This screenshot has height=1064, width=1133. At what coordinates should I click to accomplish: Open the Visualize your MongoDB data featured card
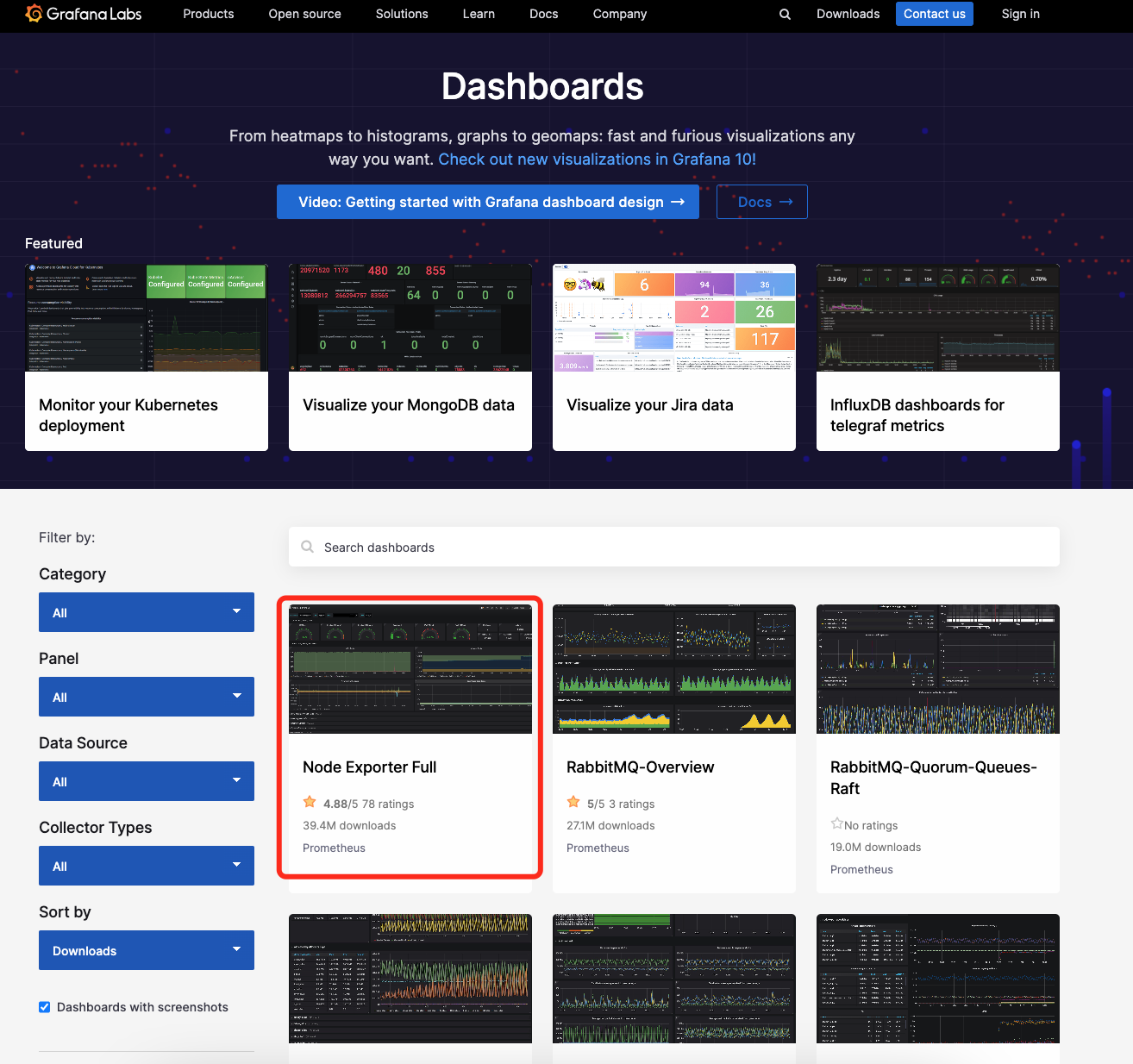(x=410, y=357)
